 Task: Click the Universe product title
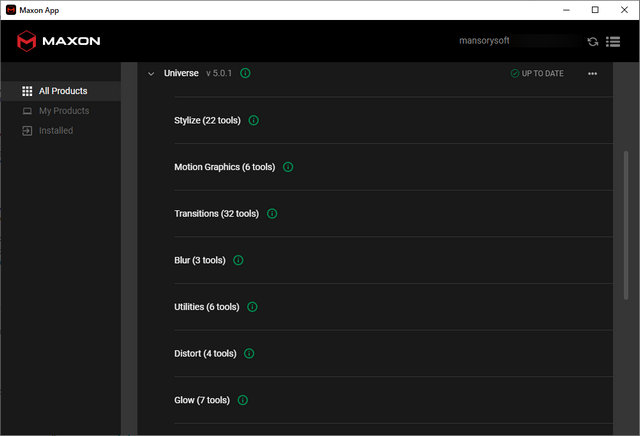click(181, 73)
